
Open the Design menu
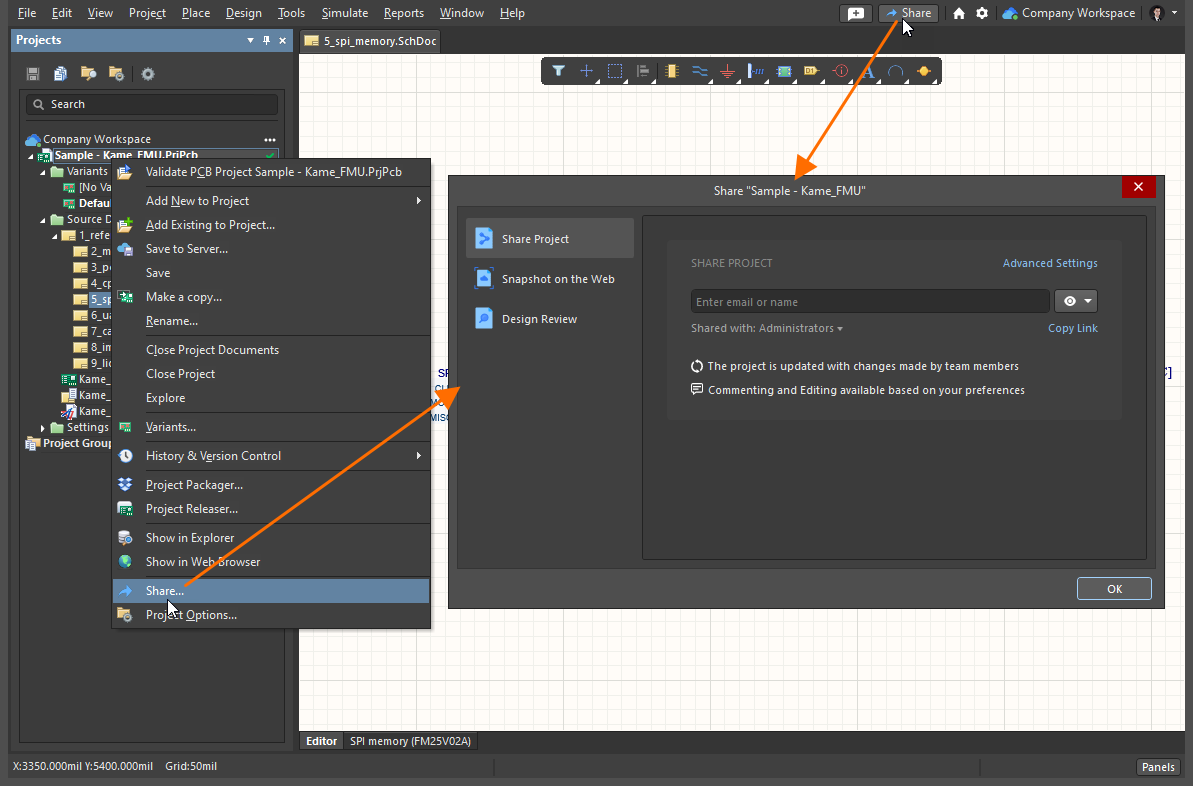tap(243, 13)
